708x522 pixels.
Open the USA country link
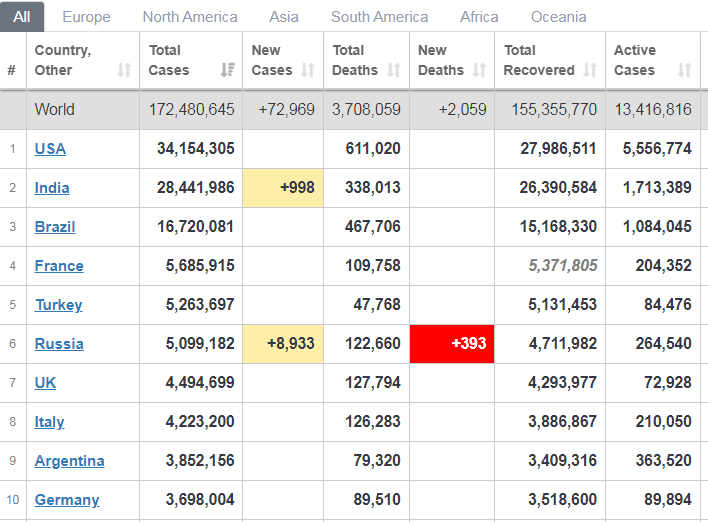(50, 149)
